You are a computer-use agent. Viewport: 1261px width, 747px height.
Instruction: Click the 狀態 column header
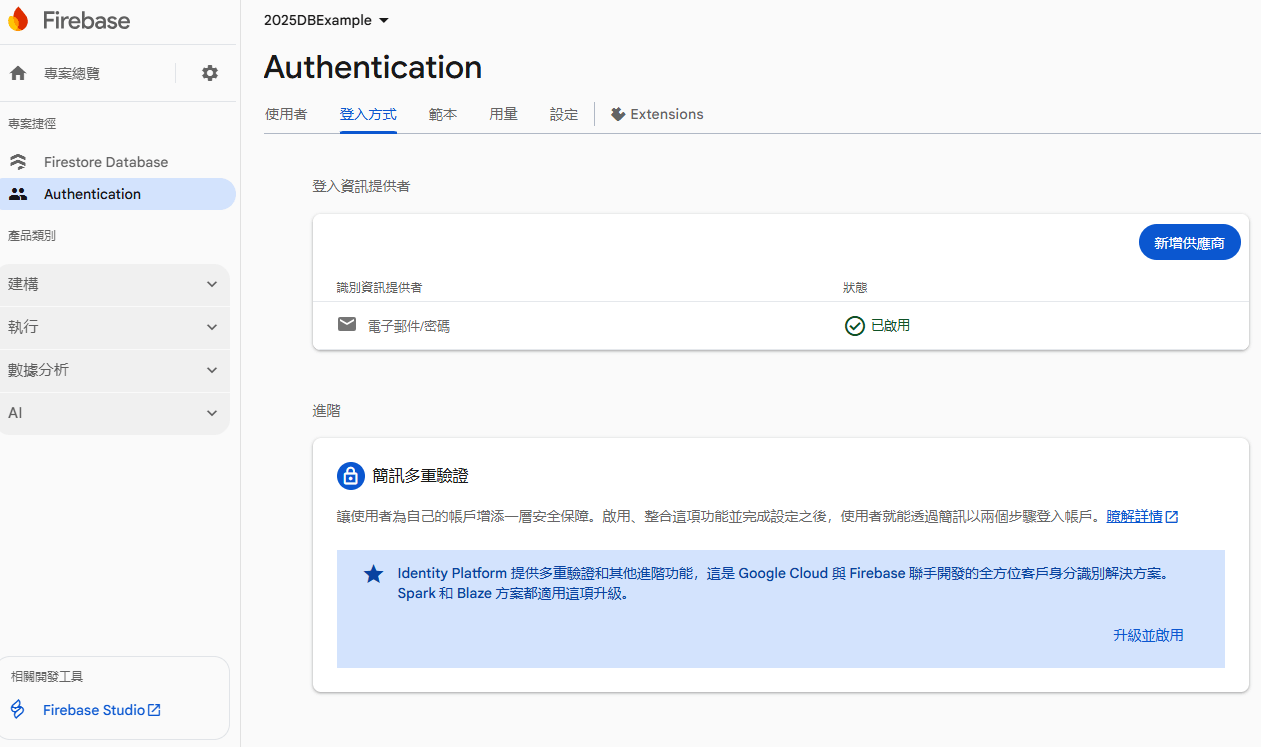click(x=855, y=287)
